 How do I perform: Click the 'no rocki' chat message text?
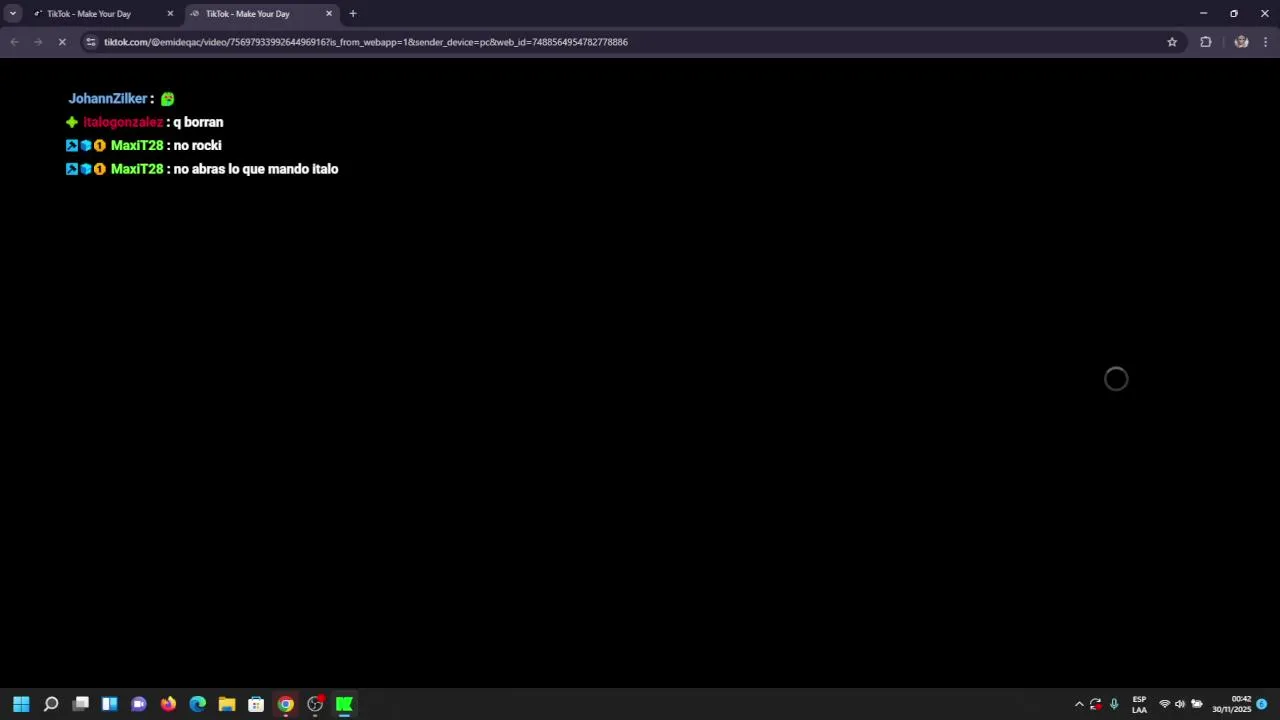197,146
